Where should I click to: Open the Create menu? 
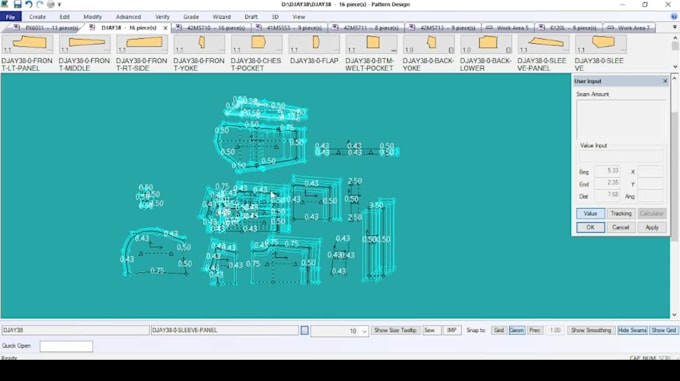(37, 17)
